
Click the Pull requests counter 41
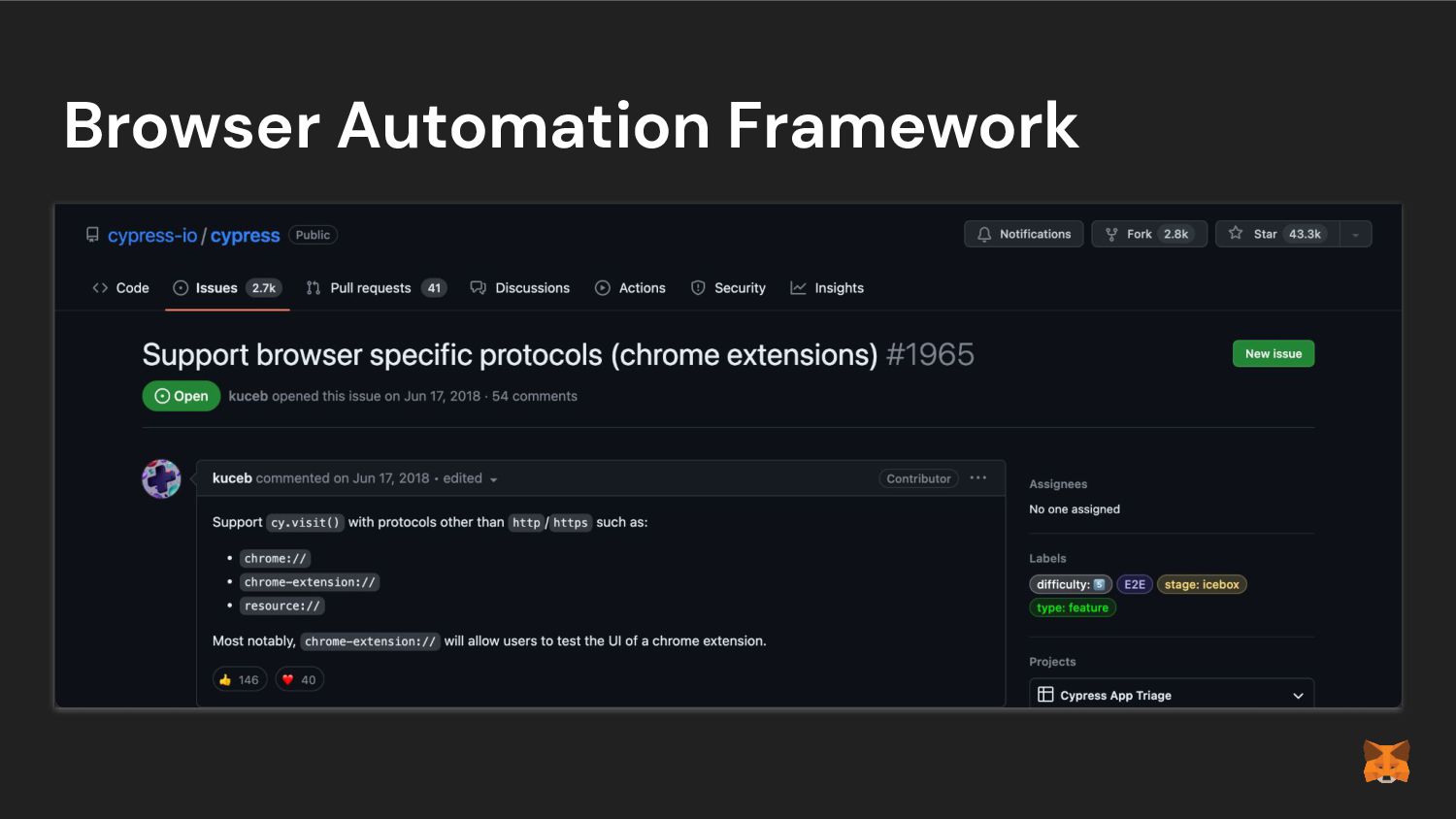point(434,288)
